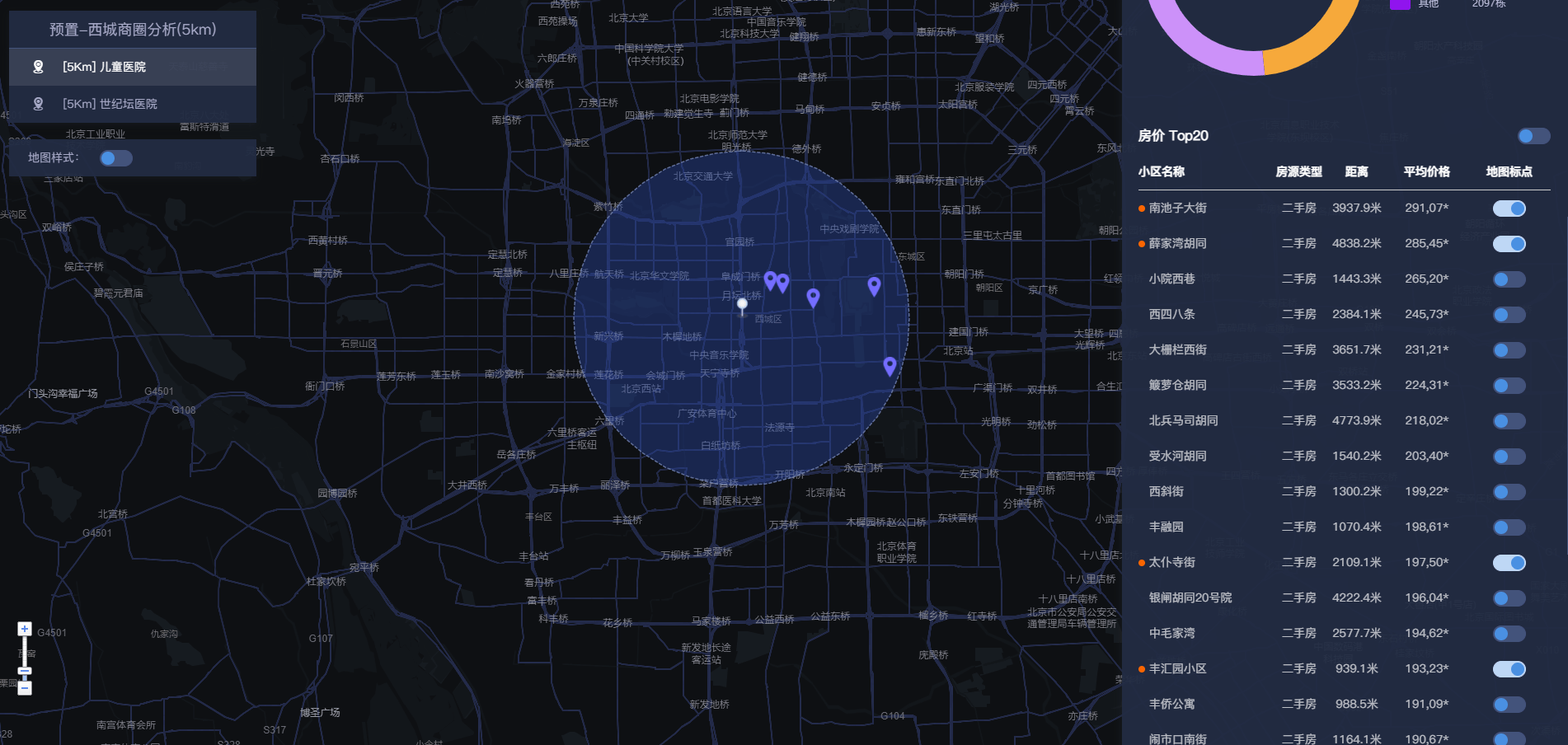
Task: Enable map marker for 北兵马司胡同
Action: (1509, 421)
